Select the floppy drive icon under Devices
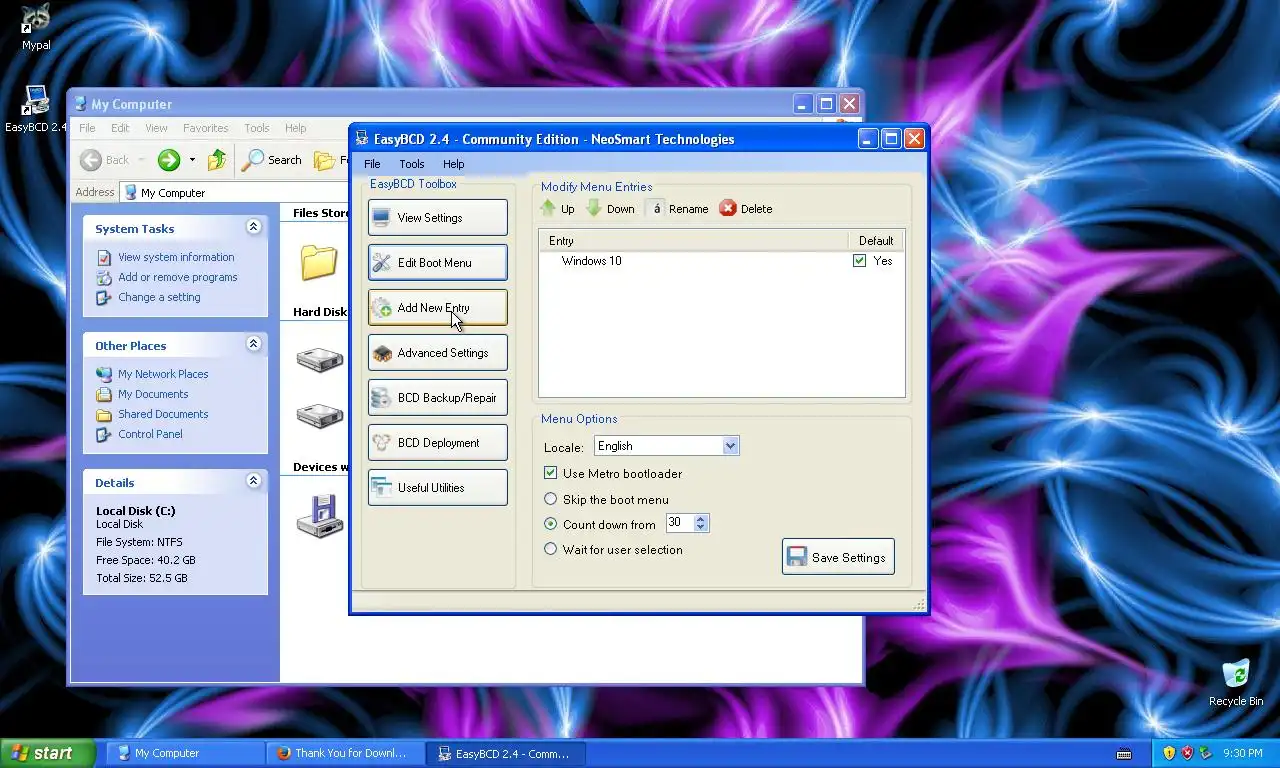The image size is (1280, 768). tap(321, 516)
